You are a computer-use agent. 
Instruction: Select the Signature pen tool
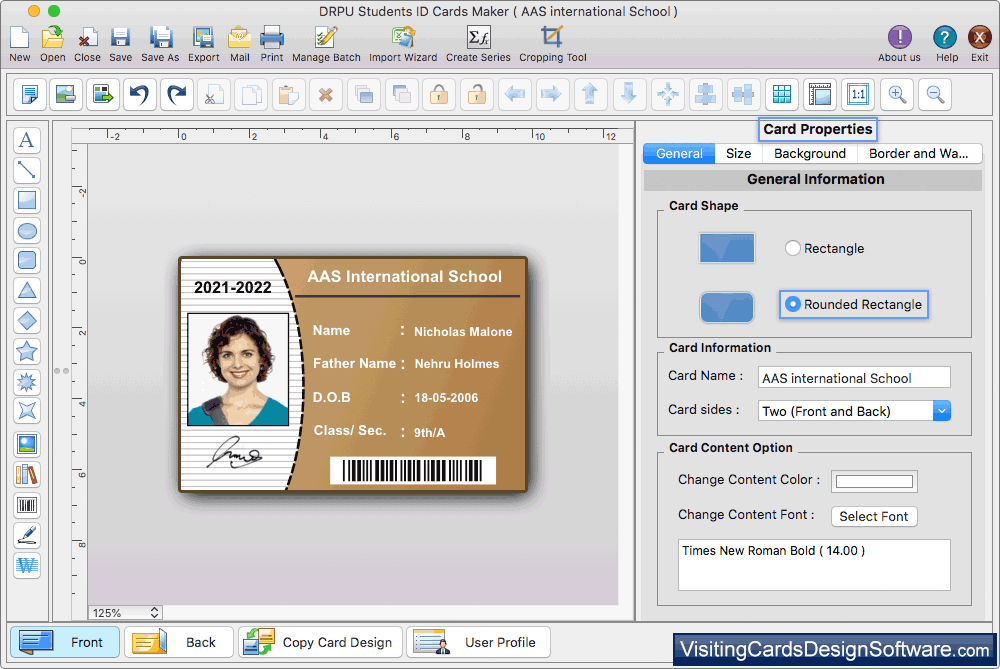pos(27,536)
